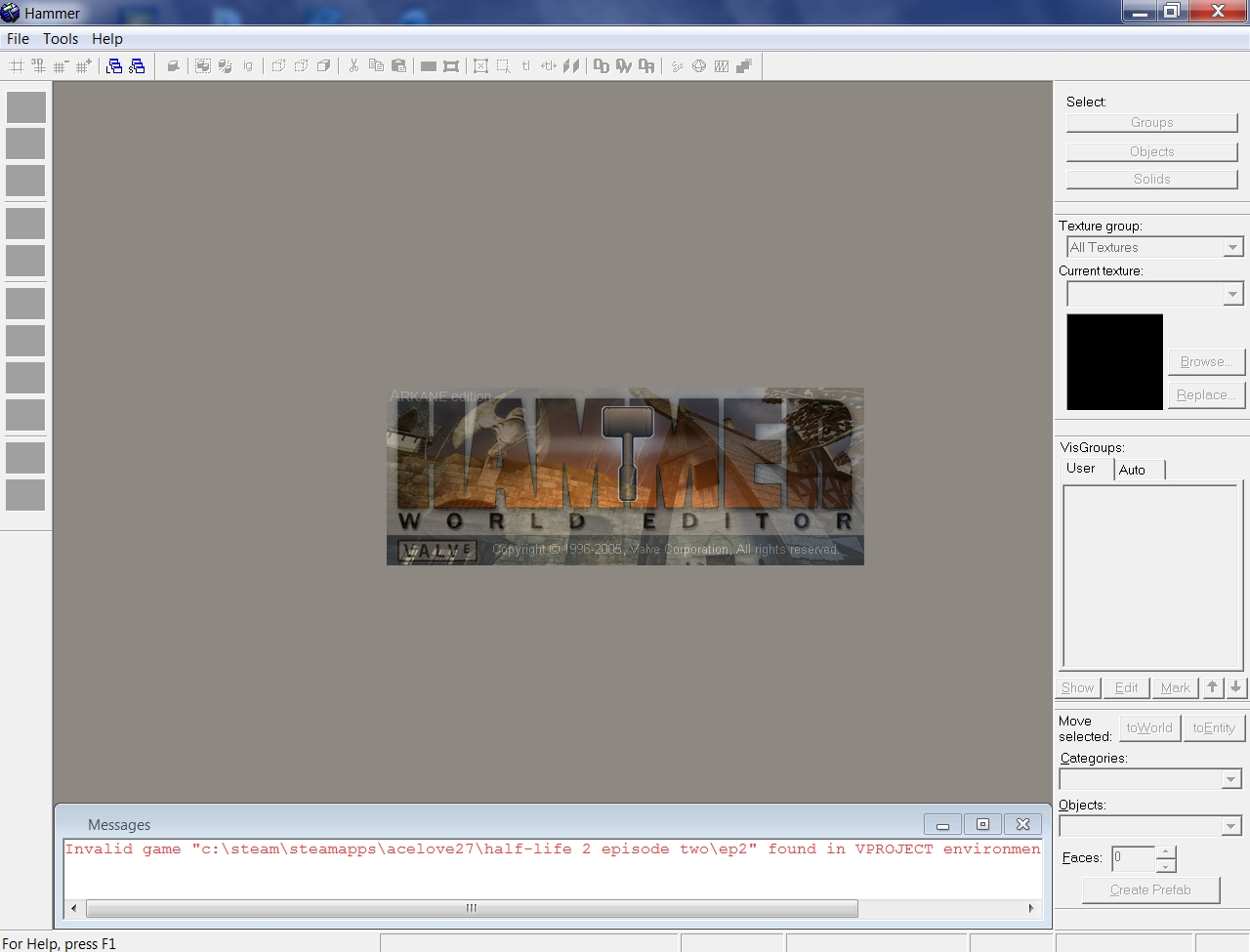
Task: Toggle the face alignment icon
Action: (x=571, y=66)
